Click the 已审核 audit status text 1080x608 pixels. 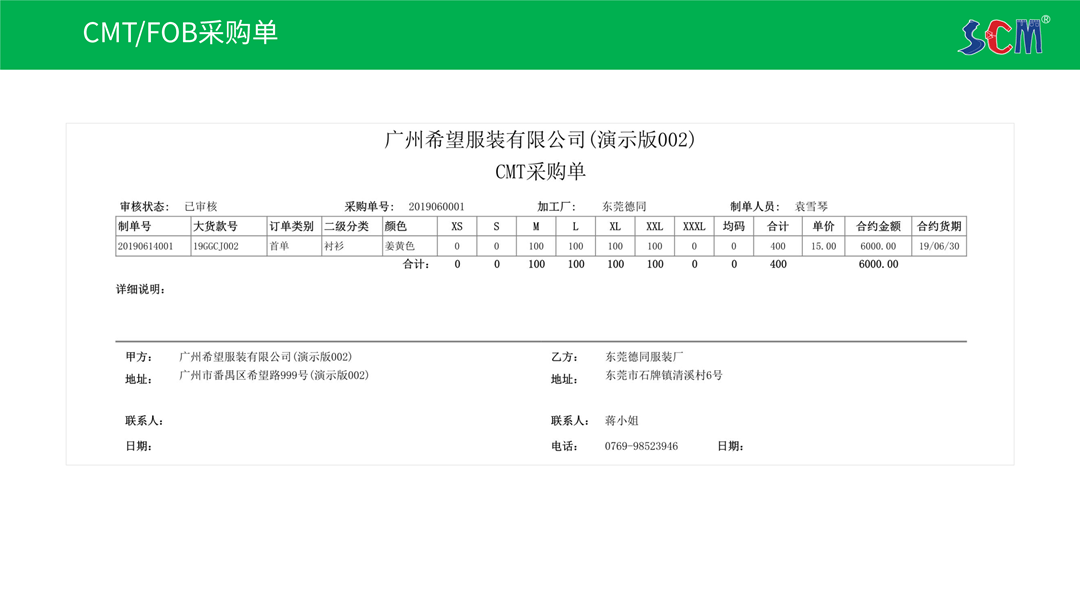(200, 207)
